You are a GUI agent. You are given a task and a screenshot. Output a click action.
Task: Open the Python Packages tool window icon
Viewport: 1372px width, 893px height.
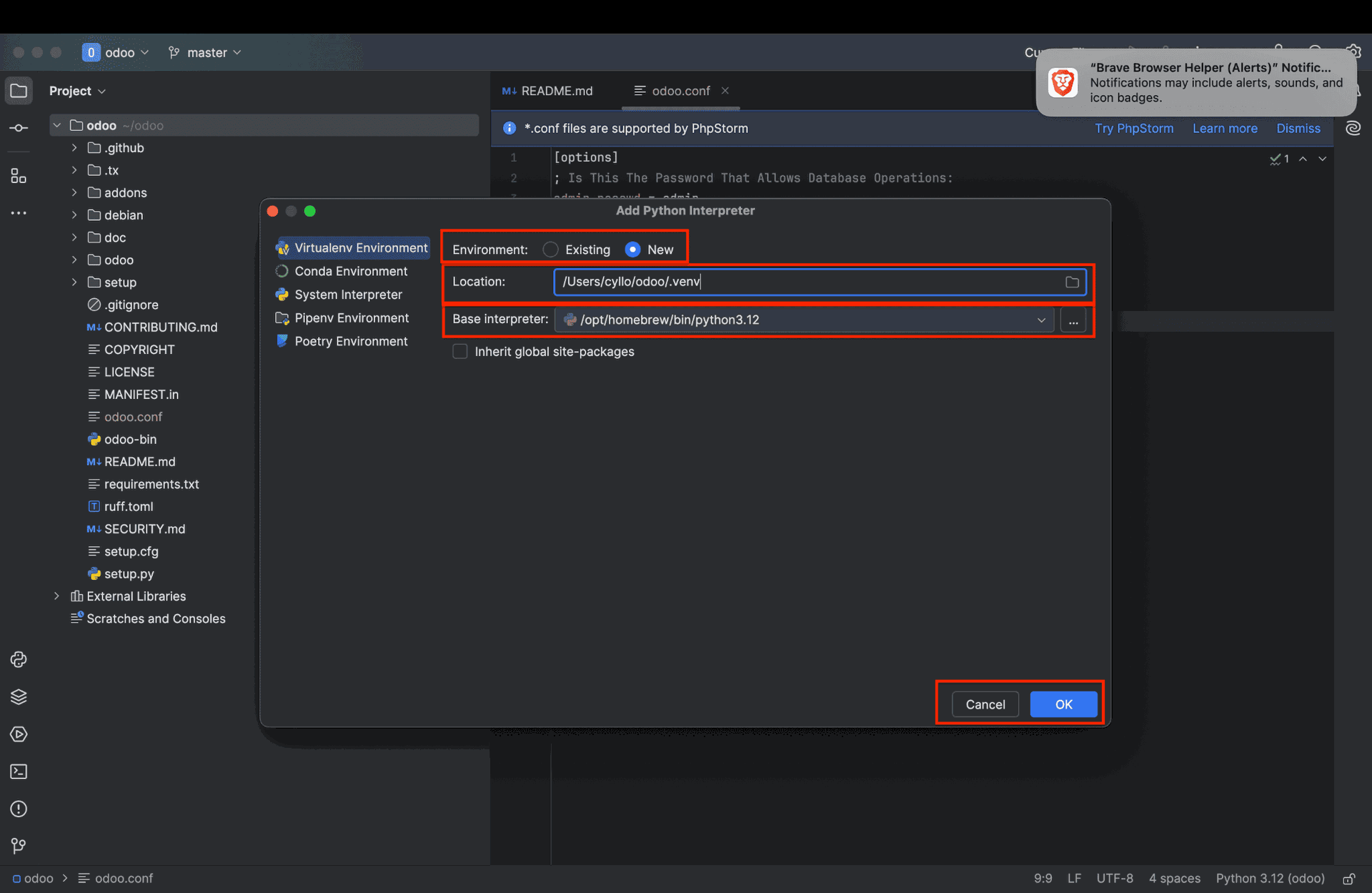pyautogui.click(x=19, y=697)
